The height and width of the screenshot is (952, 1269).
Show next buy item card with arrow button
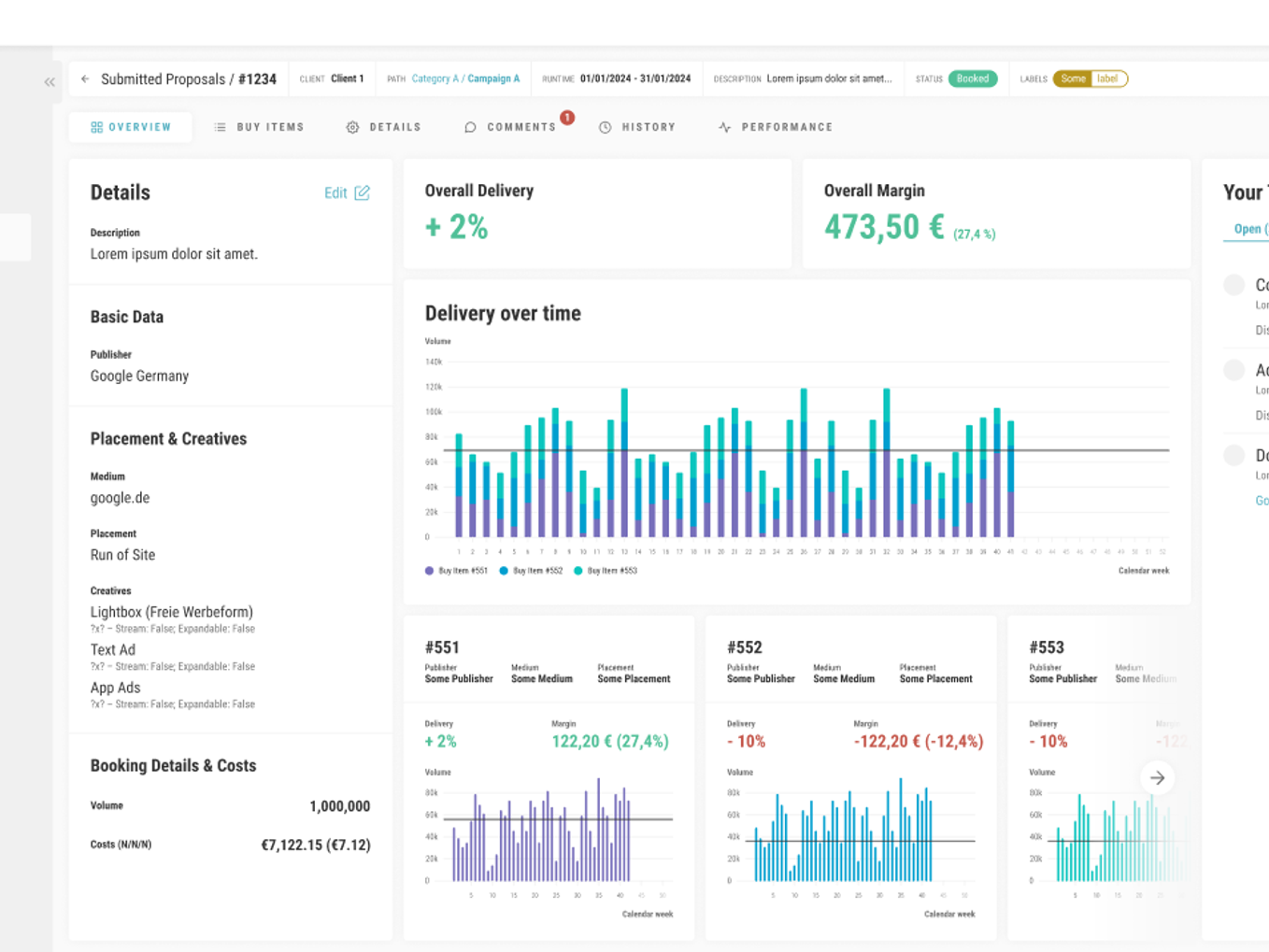click(1157, 778)
